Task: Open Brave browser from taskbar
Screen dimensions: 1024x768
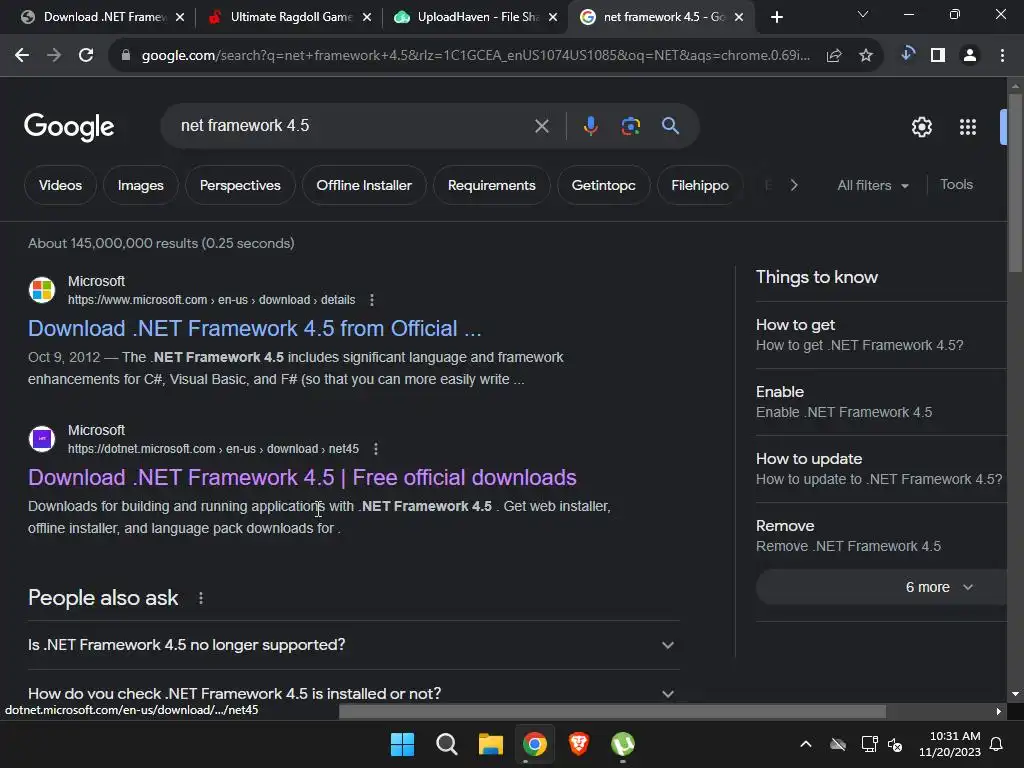Action: (x=579, y=744)
